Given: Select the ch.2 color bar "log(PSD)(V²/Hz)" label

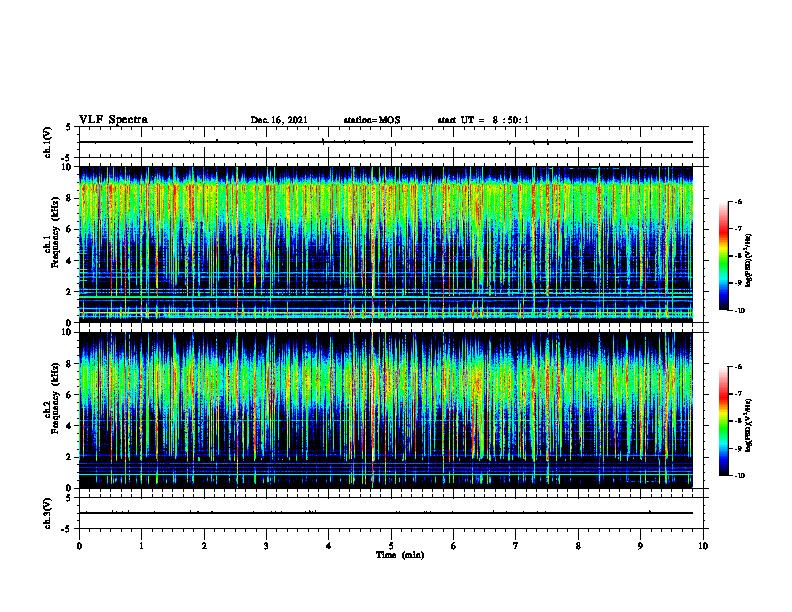Looking at the screenshot, I should tap(749, 426).
